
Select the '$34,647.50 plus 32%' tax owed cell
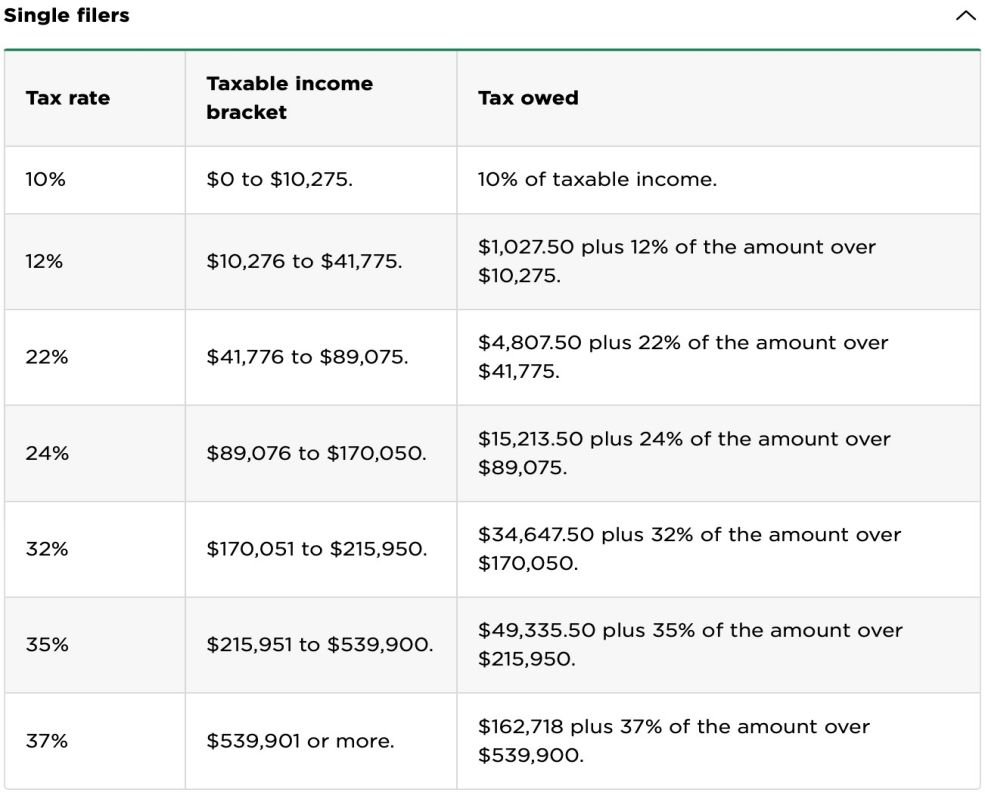coord(690,549)
